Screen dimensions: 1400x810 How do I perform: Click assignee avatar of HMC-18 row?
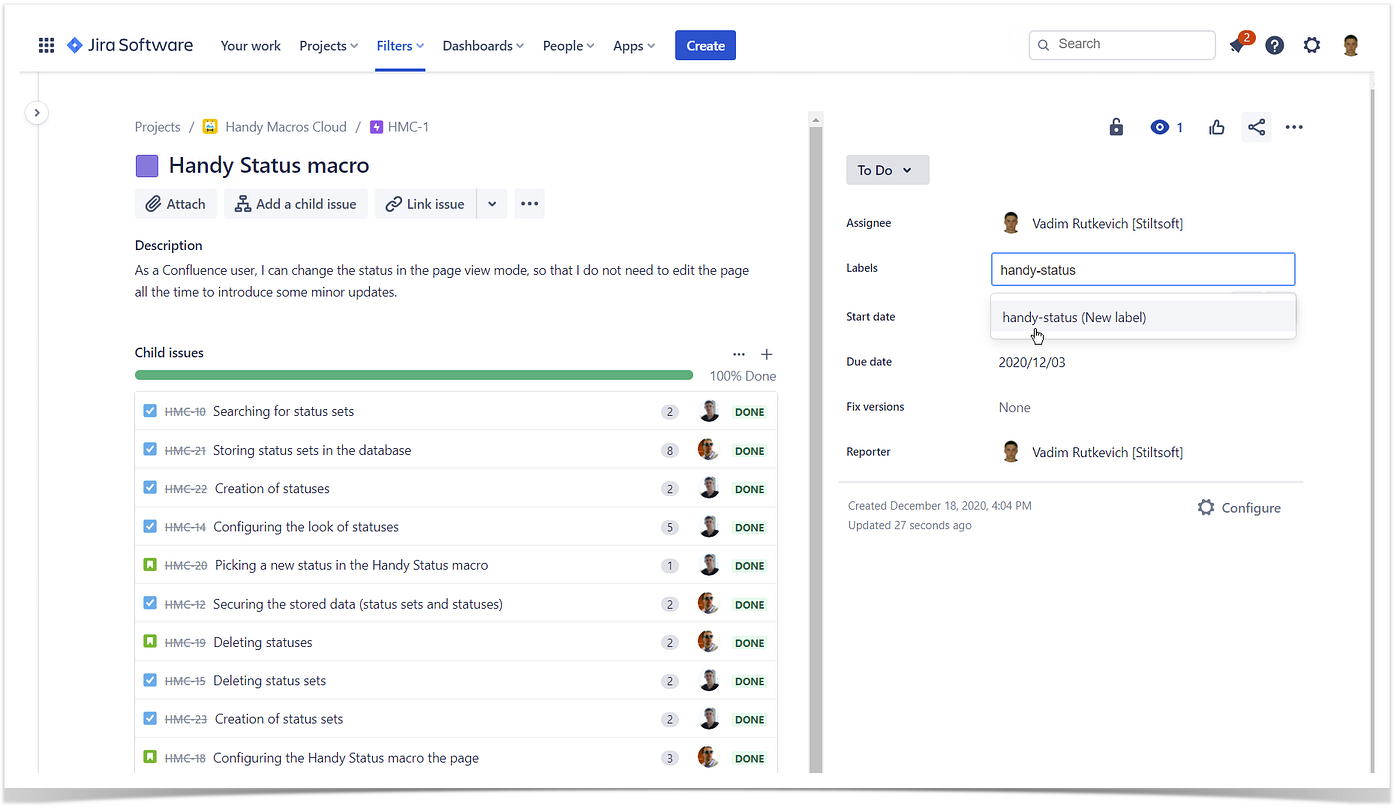pyautogui.click(x=708, y=758)
